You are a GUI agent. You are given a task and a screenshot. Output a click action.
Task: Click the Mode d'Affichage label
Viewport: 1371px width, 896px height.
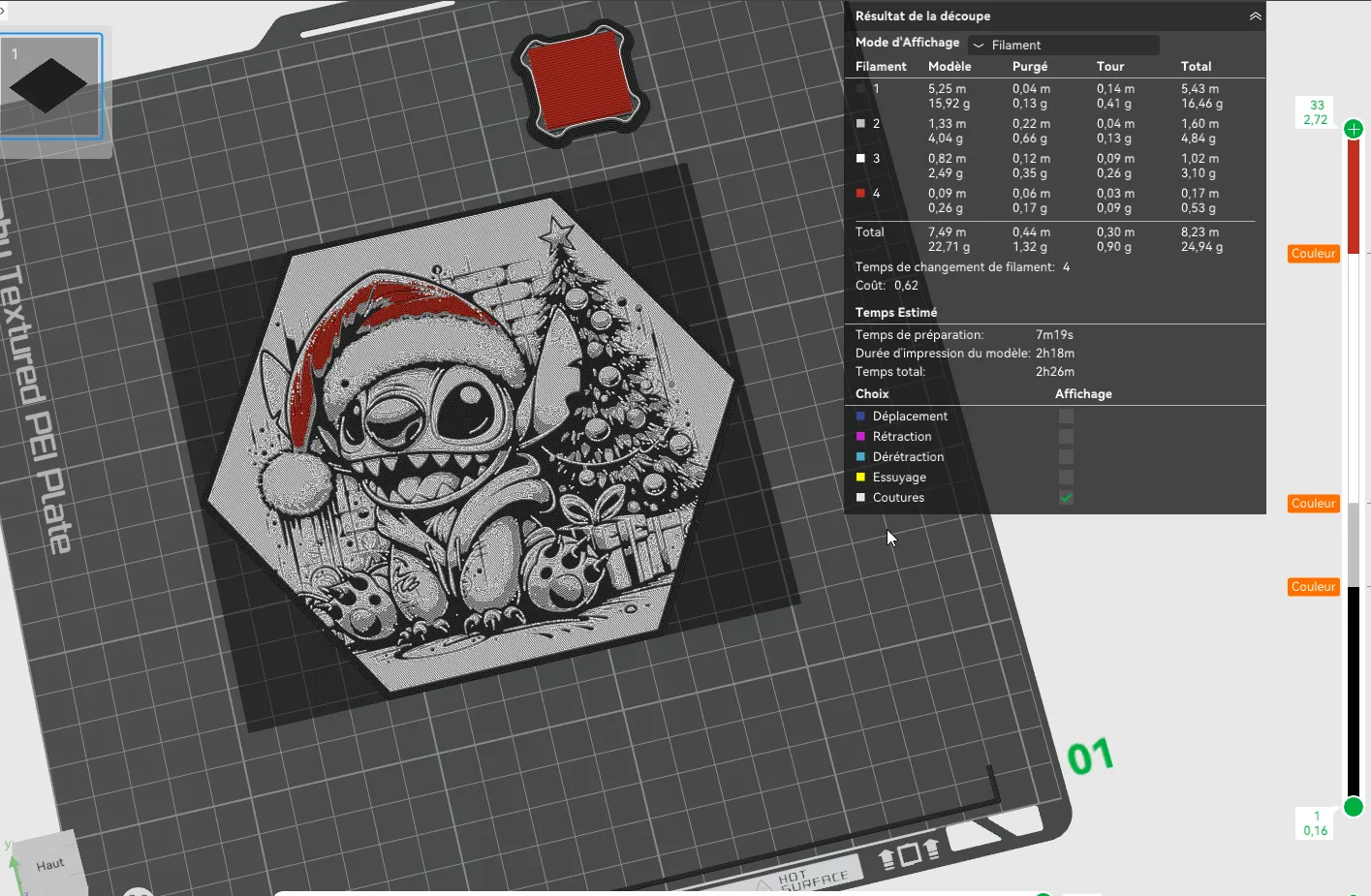coord(907,43)
